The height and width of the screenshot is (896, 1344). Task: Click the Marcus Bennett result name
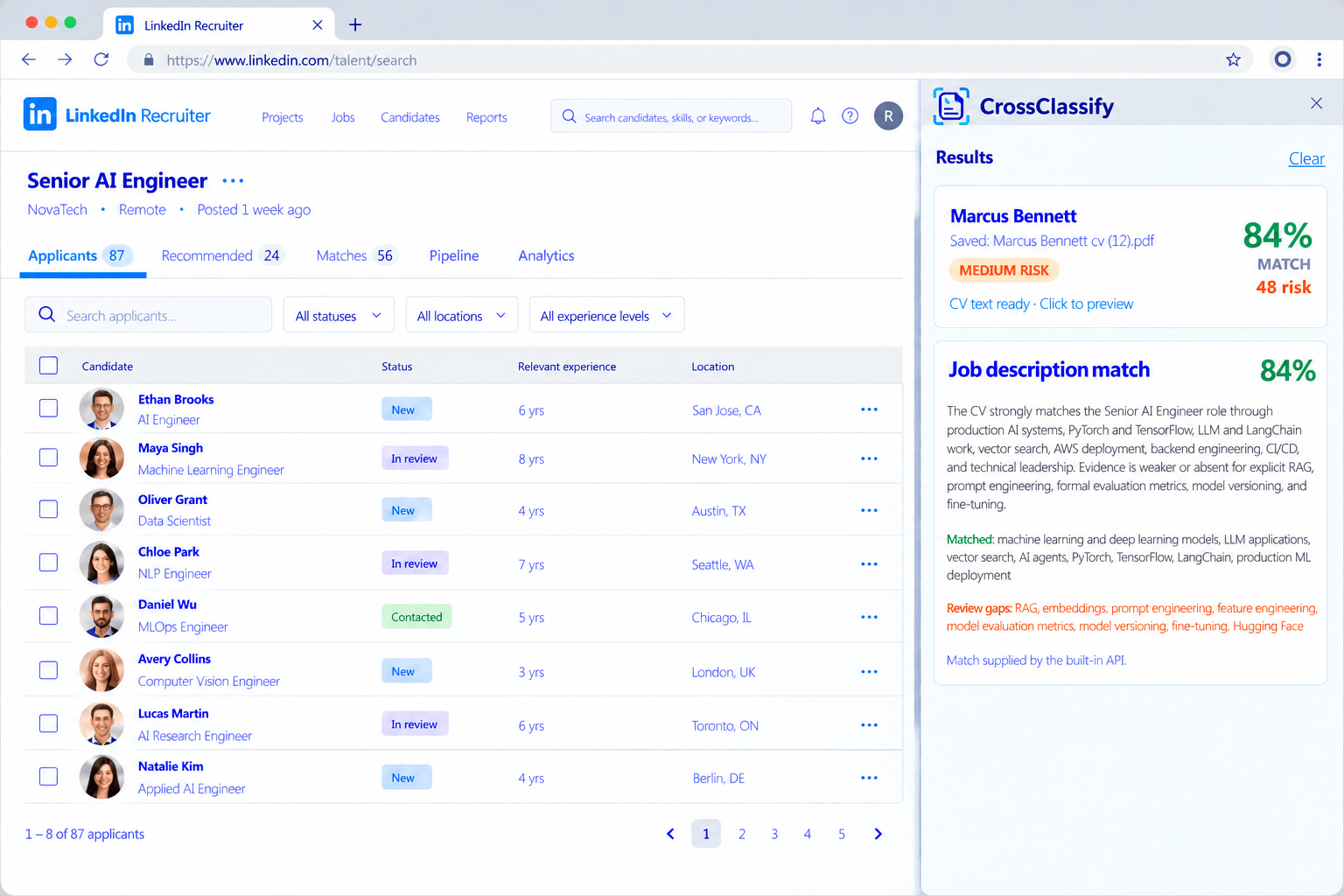(x=1013, y=216)
